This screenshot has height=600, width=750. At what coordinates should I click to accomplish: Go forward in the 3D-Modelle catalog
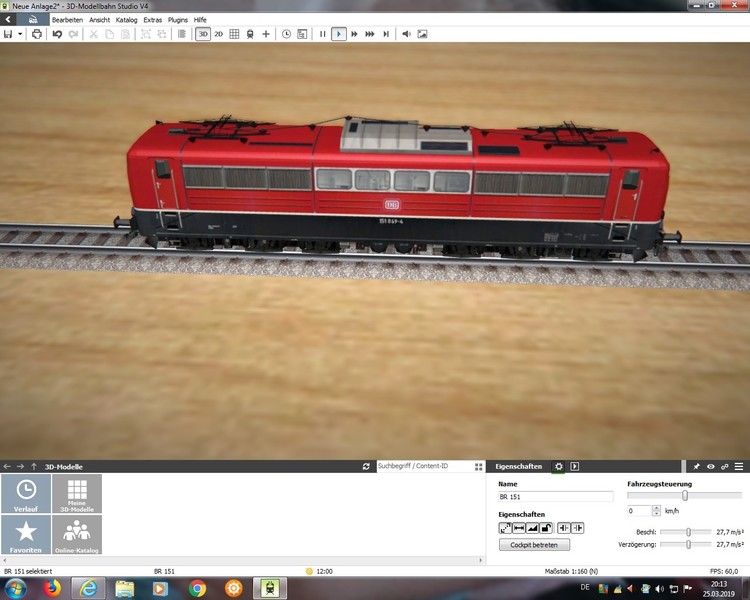coord(21,467)
